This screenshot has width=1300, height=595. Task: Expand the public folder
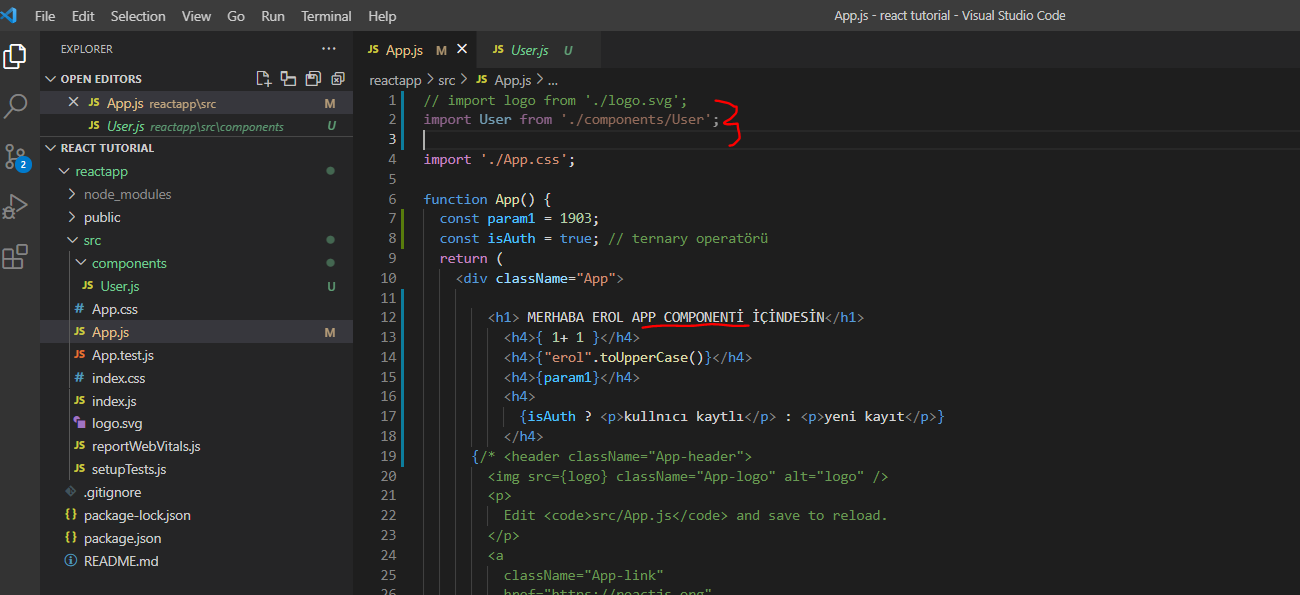click(x=102, y=217)
